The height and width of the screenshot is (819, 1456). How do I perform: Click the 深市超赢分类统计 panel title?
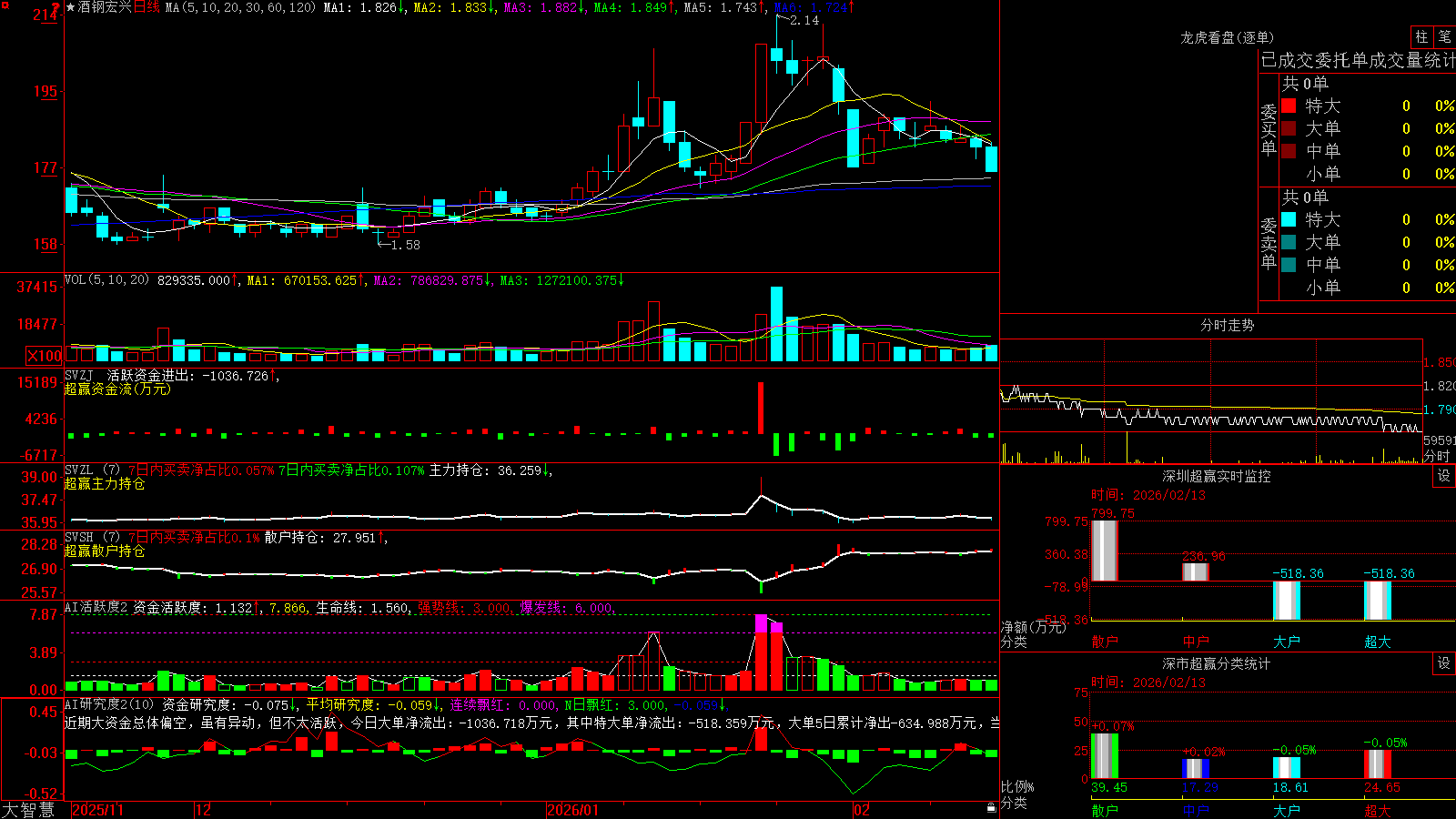coord(1217,663)
